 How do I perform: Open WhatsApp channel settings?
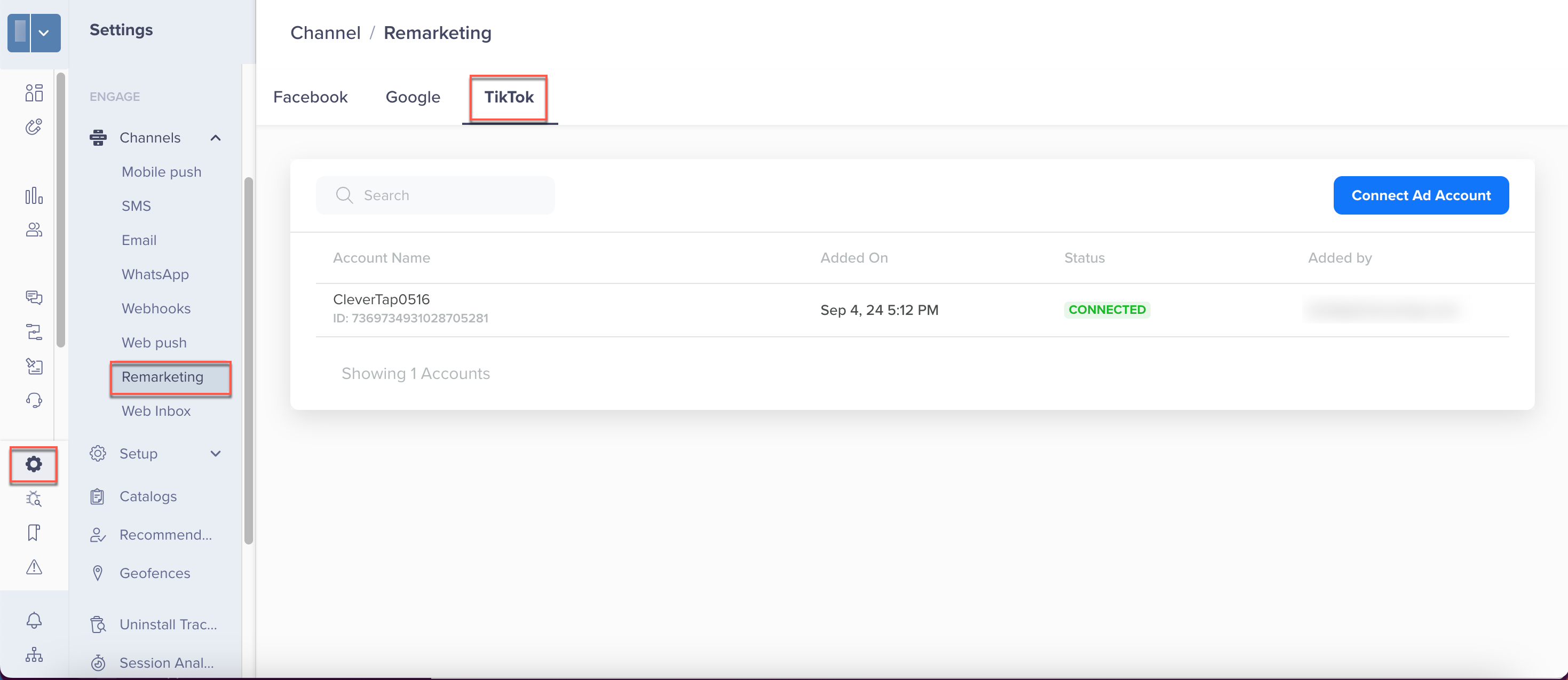(x=155, y=274)
